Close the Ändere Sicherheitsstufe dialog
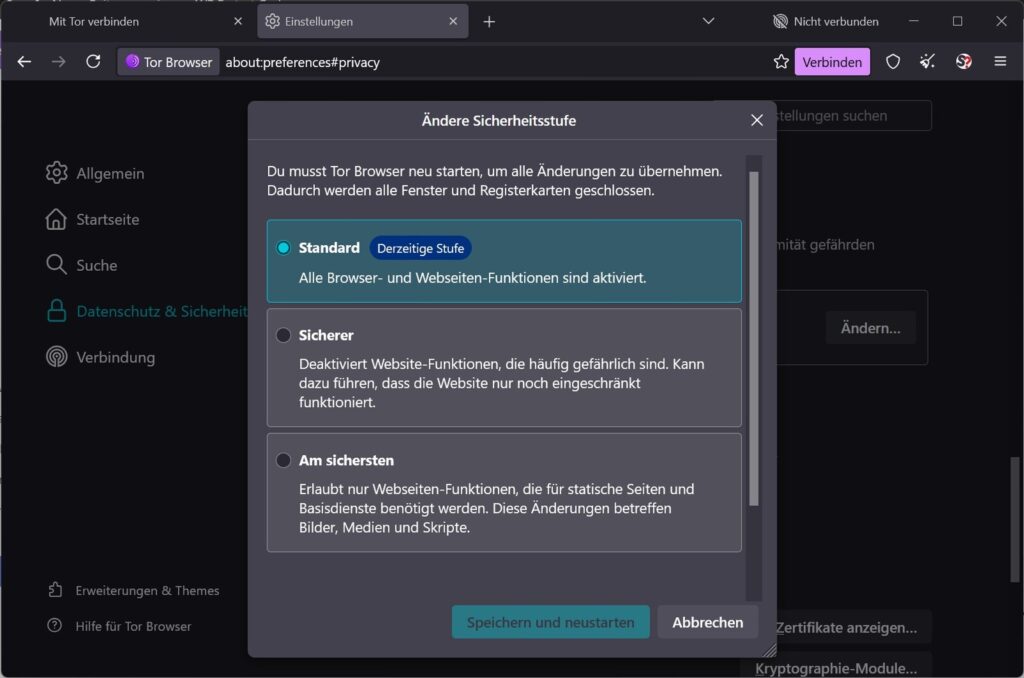This screenshot has height=678, width=1024. tap(757, 120)
